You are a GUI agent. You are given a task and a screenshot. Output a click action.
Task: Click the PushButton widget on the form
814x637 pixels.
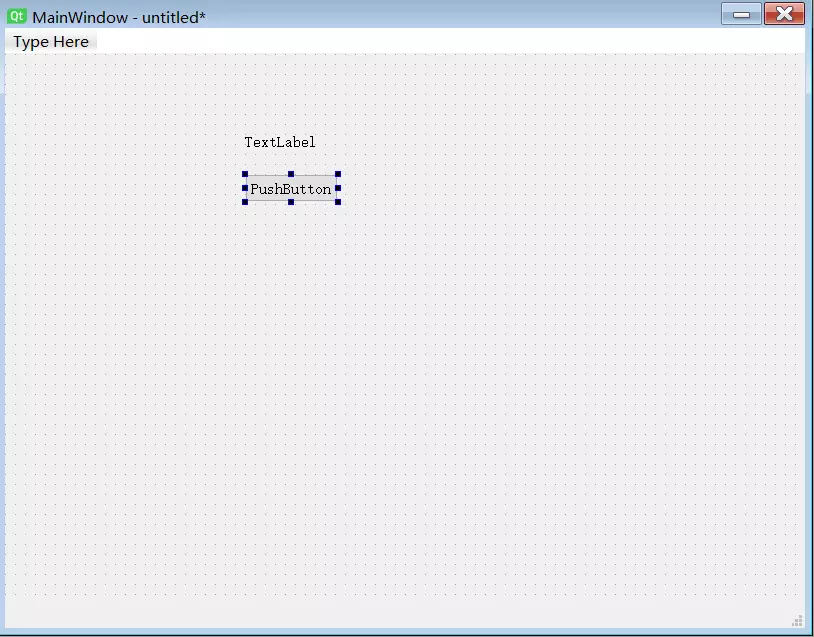(291, 188)
